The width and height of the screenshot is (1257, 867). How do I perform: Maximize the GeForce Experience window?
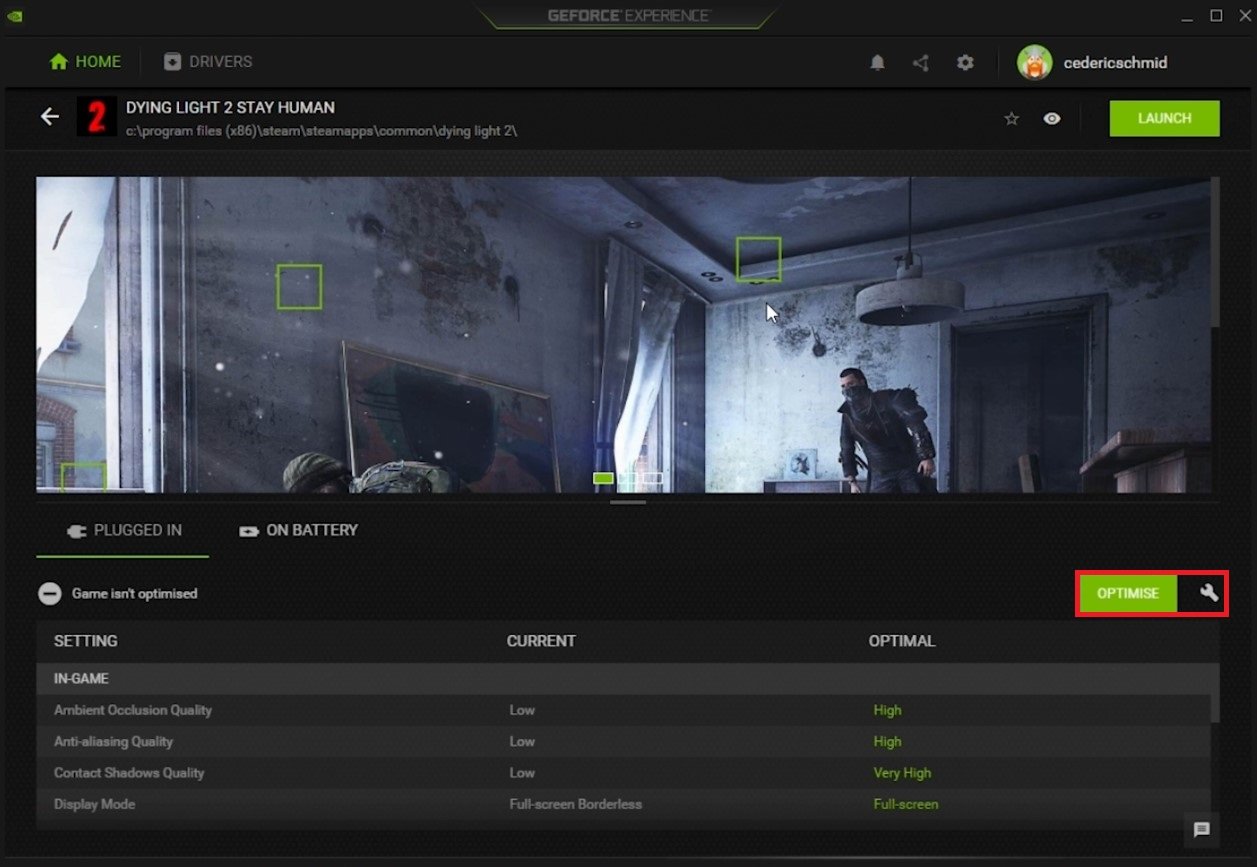tap(1216, 15)
